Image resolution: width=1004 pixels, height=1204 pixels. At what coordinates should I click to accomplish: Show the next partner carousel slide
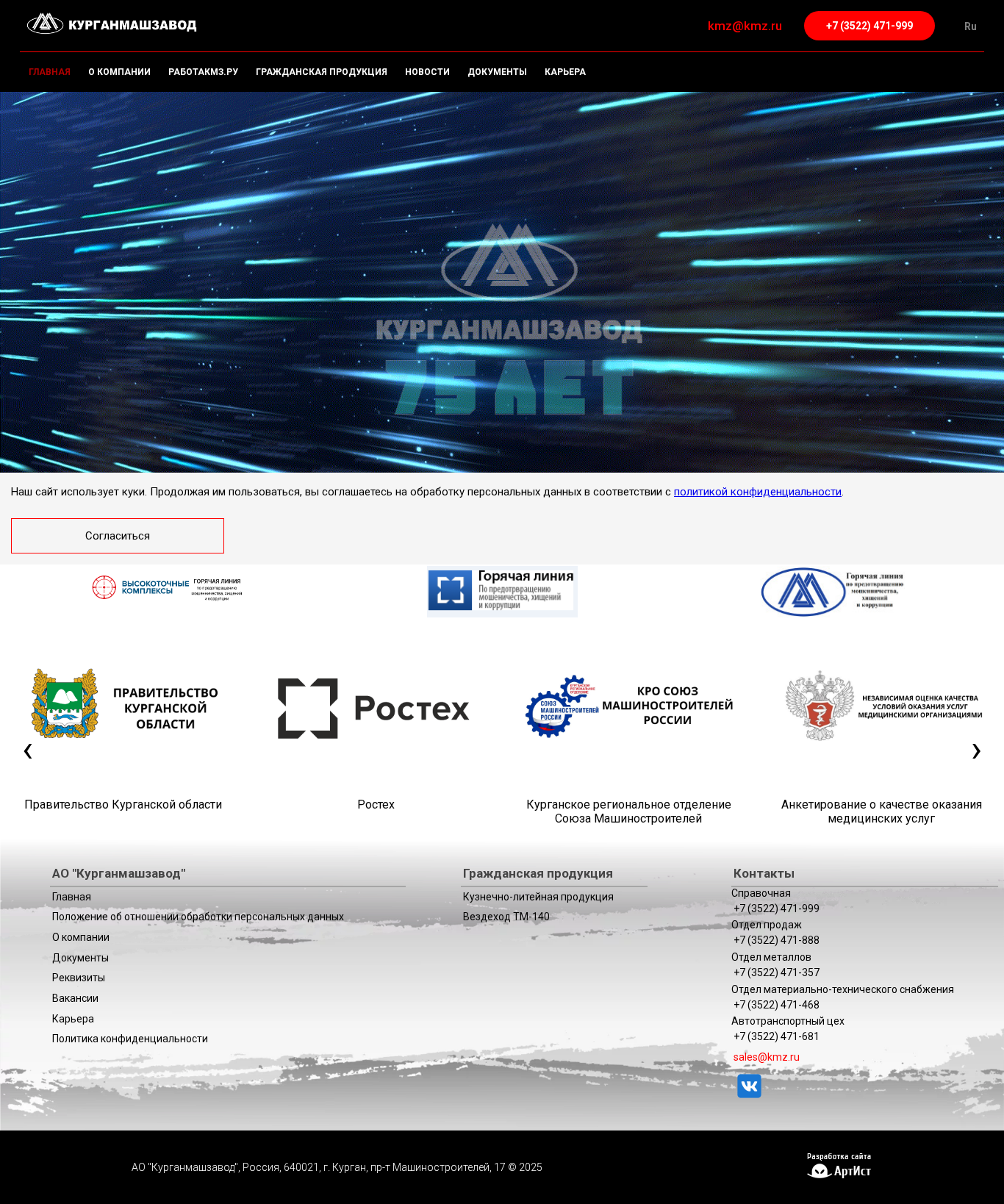click(x=976, y=750)
